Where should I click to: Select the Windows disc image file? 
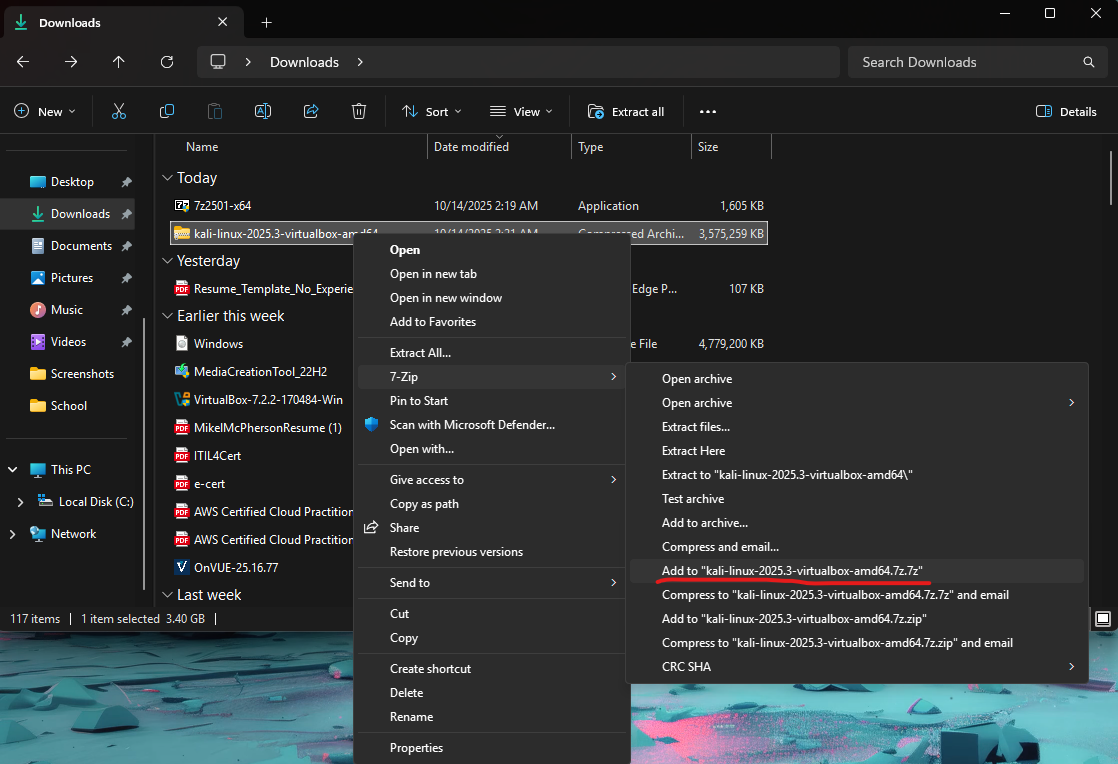pos(210,344)
